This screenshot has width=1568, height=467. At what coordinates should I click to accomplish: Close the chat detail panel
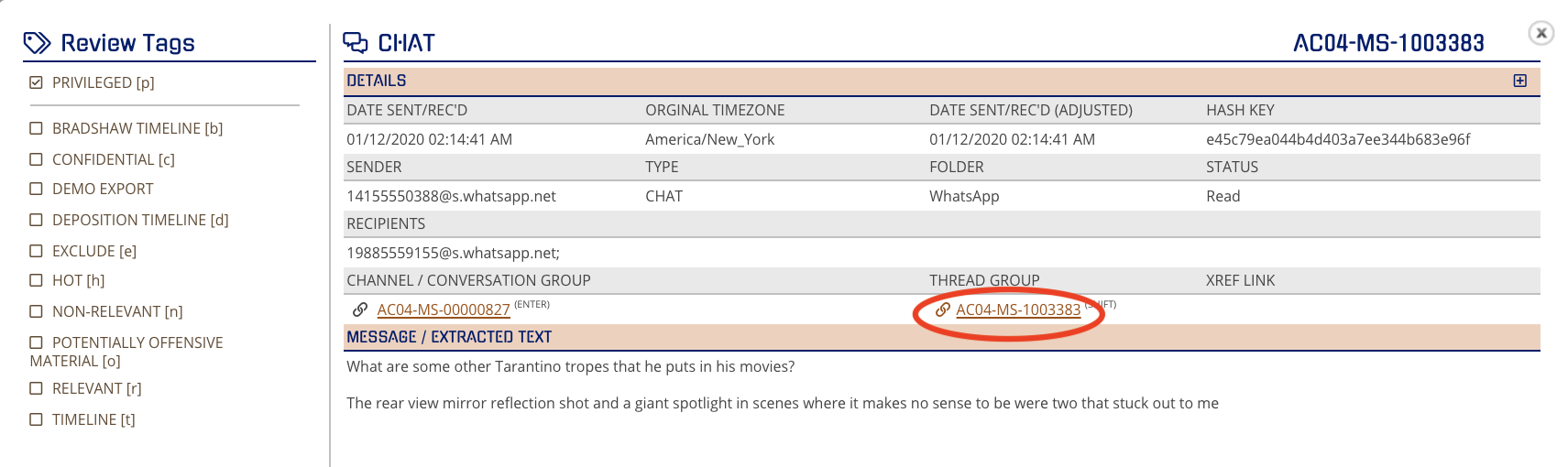(1541, 33)
